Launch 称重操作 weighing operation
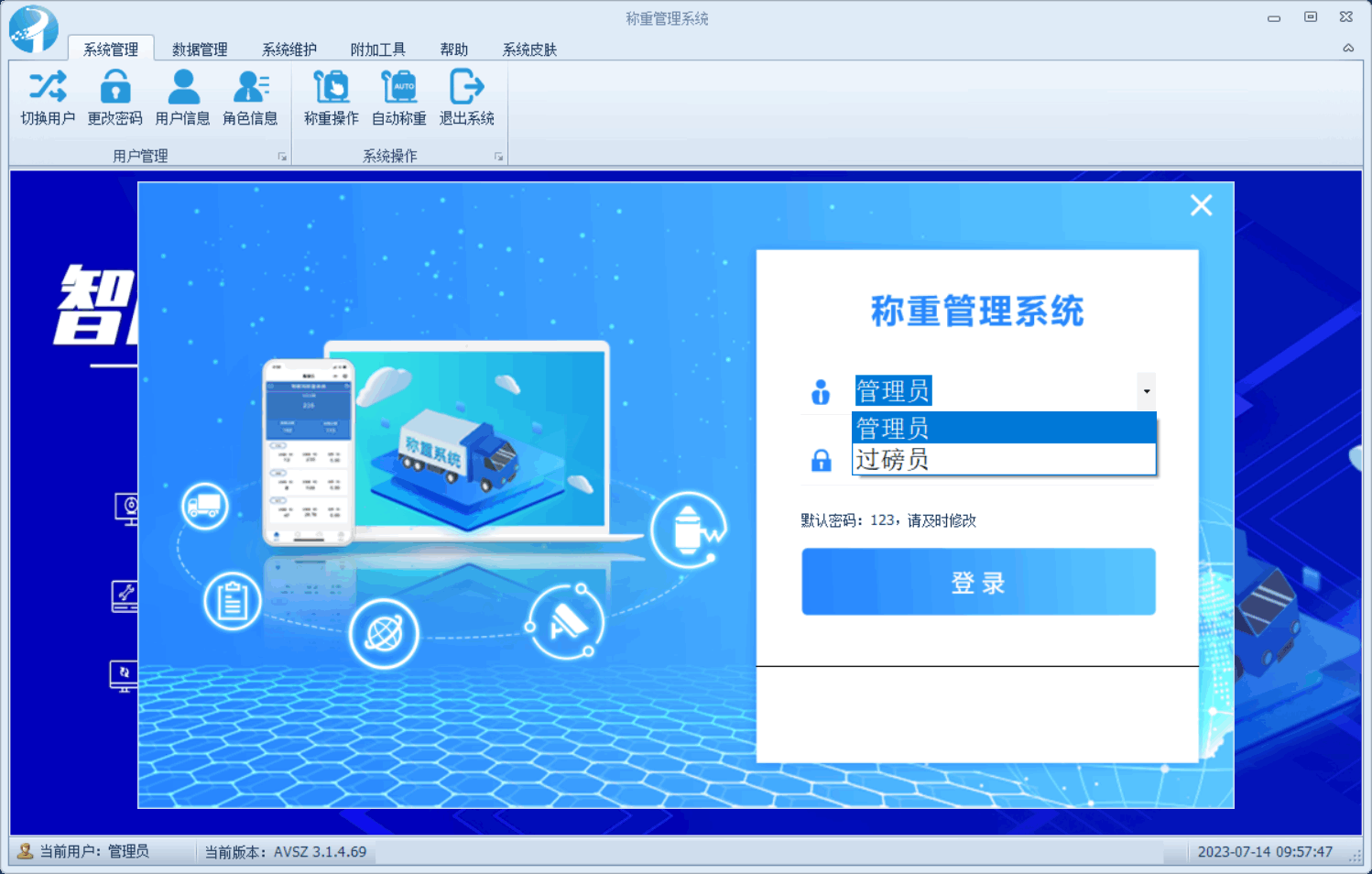Viewport: 1372px width, 874px height. (x=332, y=97)
